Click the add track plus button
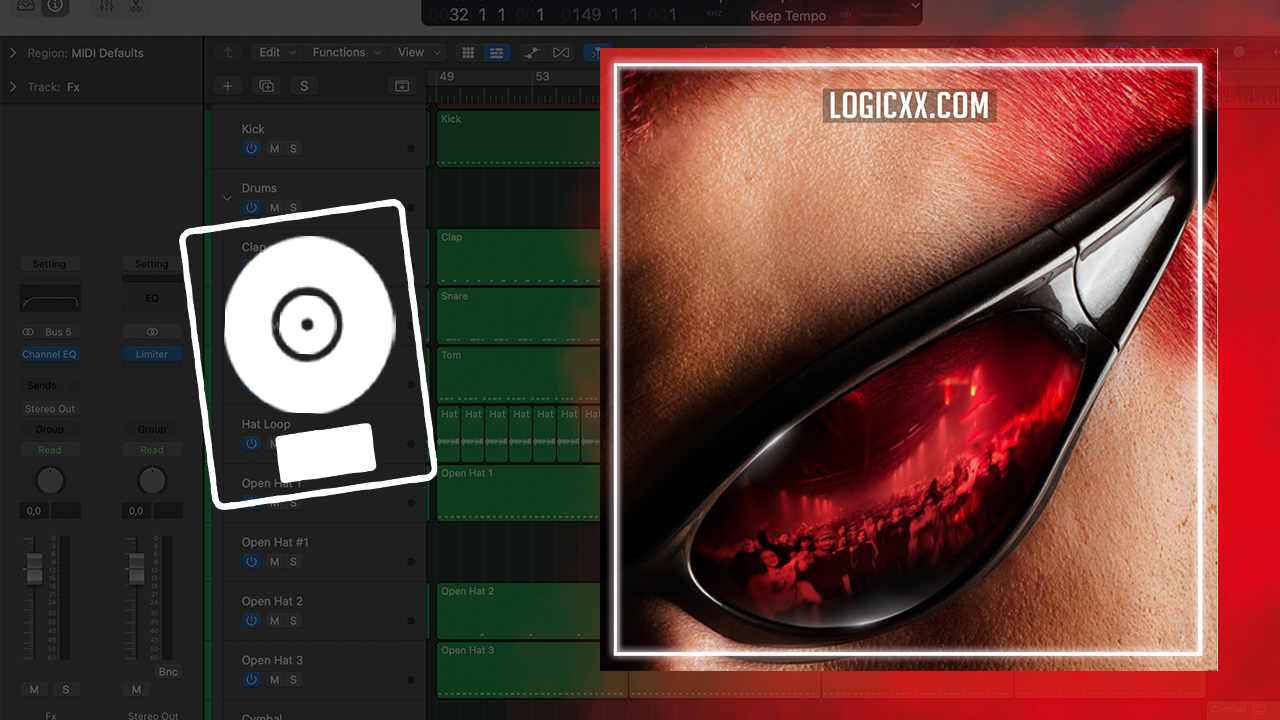 click(x=227, y=86)
